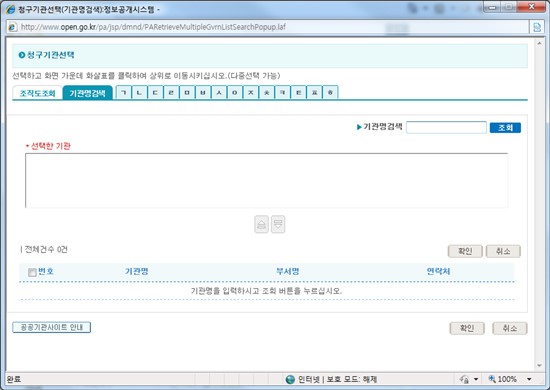Click 확인 button above the results table

coord(465,251)
